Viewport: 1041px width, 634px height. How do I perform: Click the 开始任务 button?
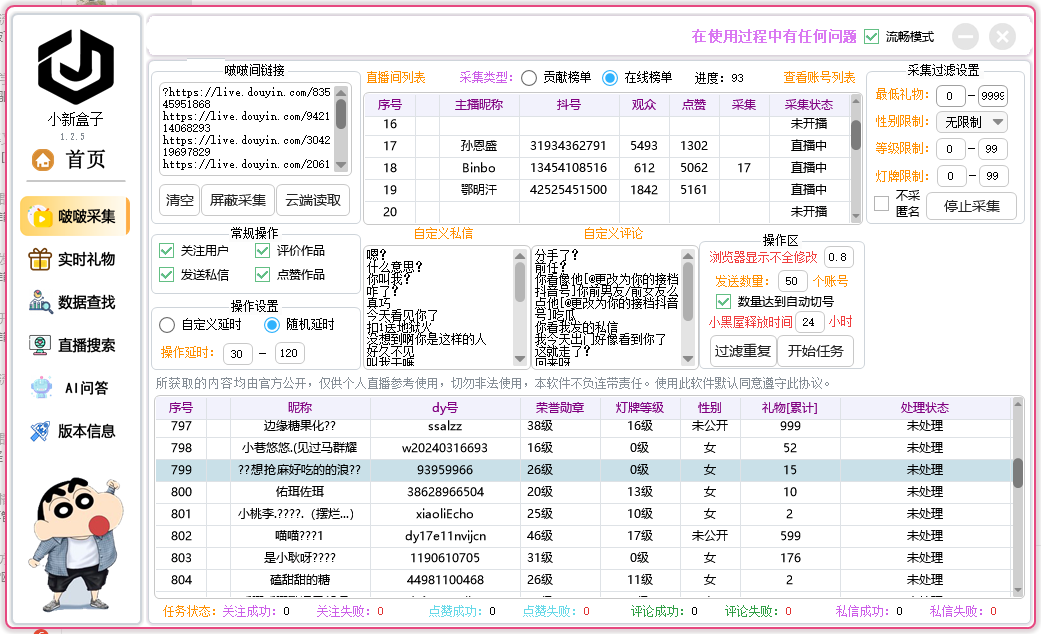[x=815, y=351]
